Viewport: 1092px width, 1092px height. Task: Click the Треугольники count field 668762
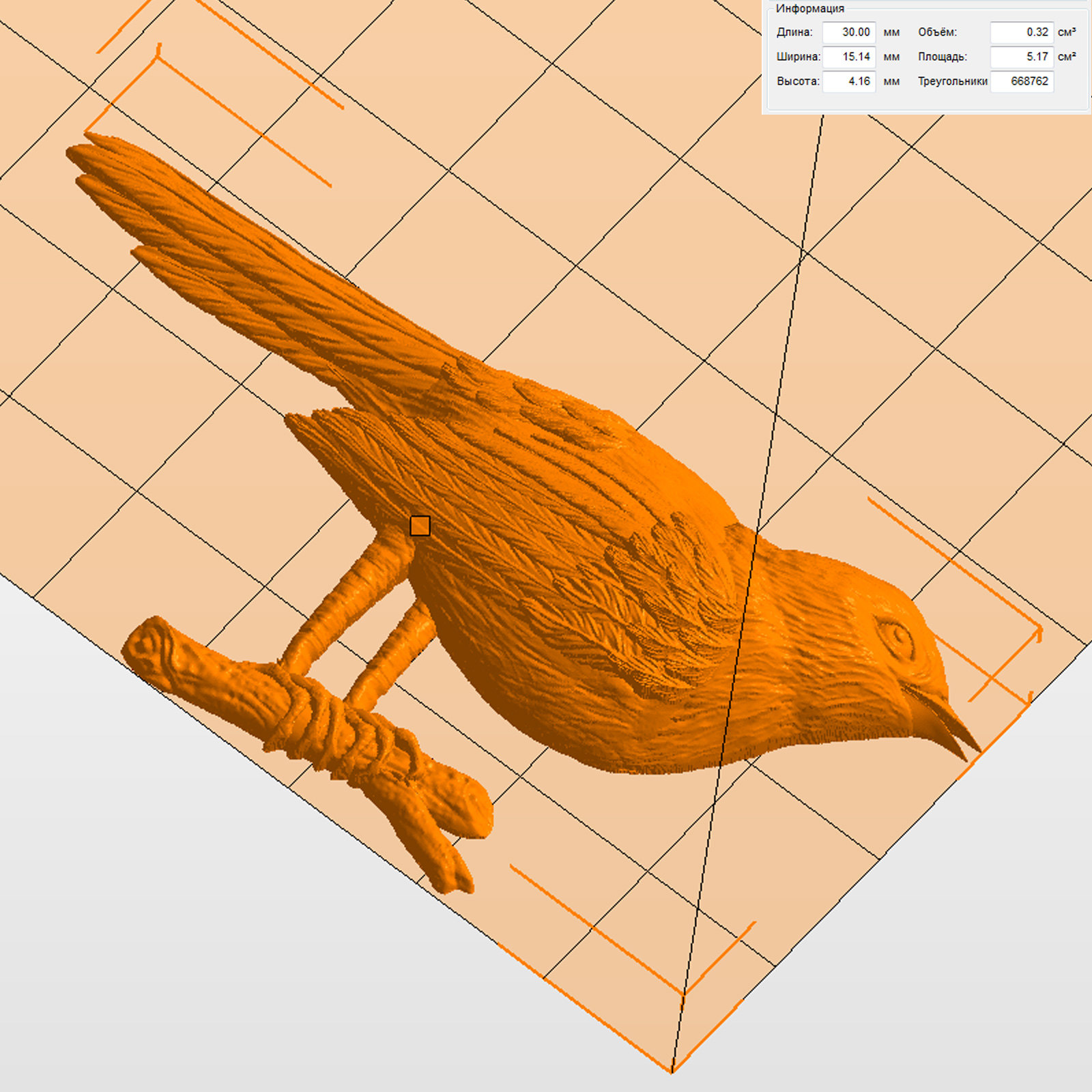click(1021, 81)
